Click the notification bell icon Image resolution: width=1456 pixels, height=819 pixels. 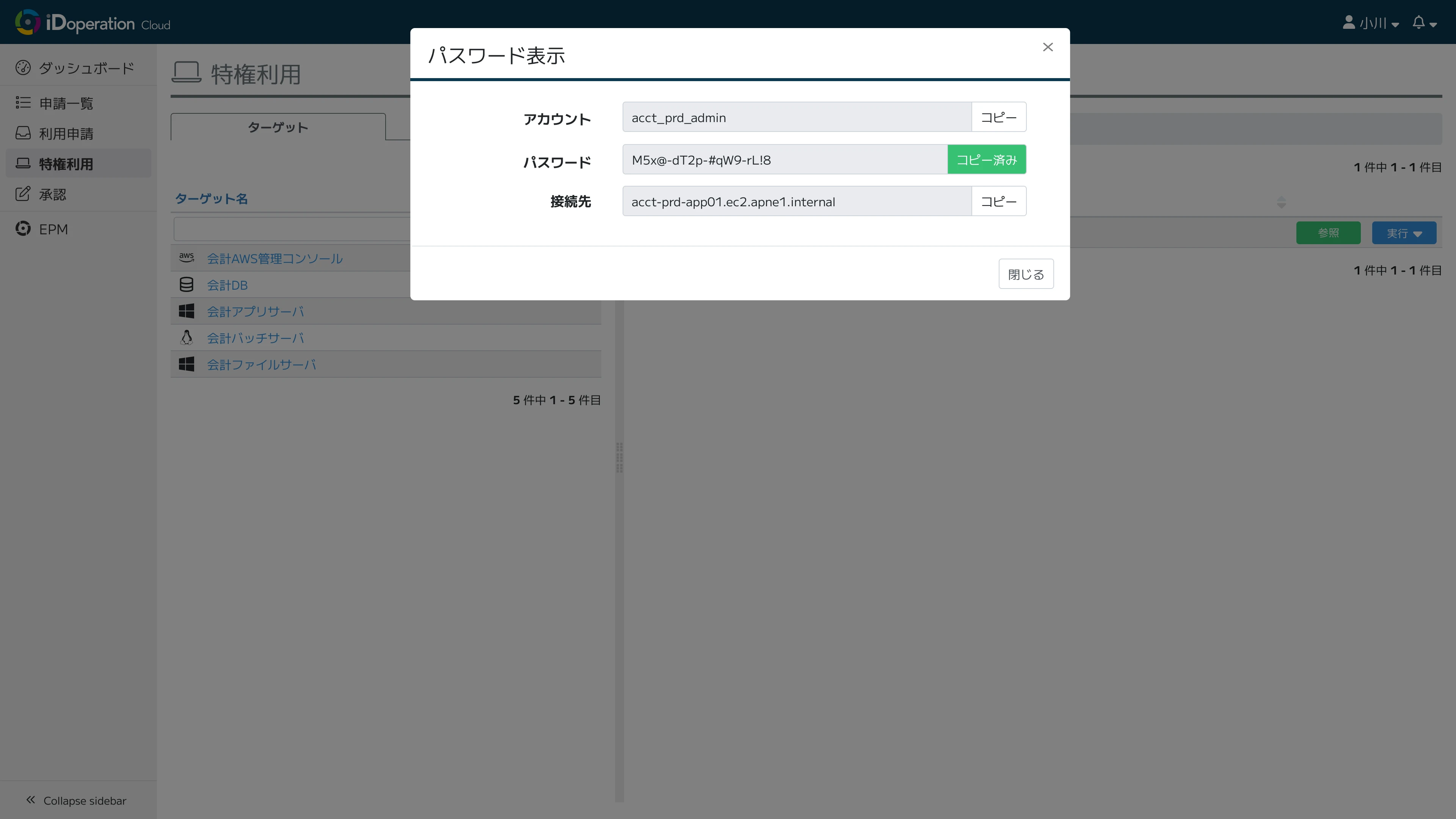pyautogui.click(x=1420, y=23)
